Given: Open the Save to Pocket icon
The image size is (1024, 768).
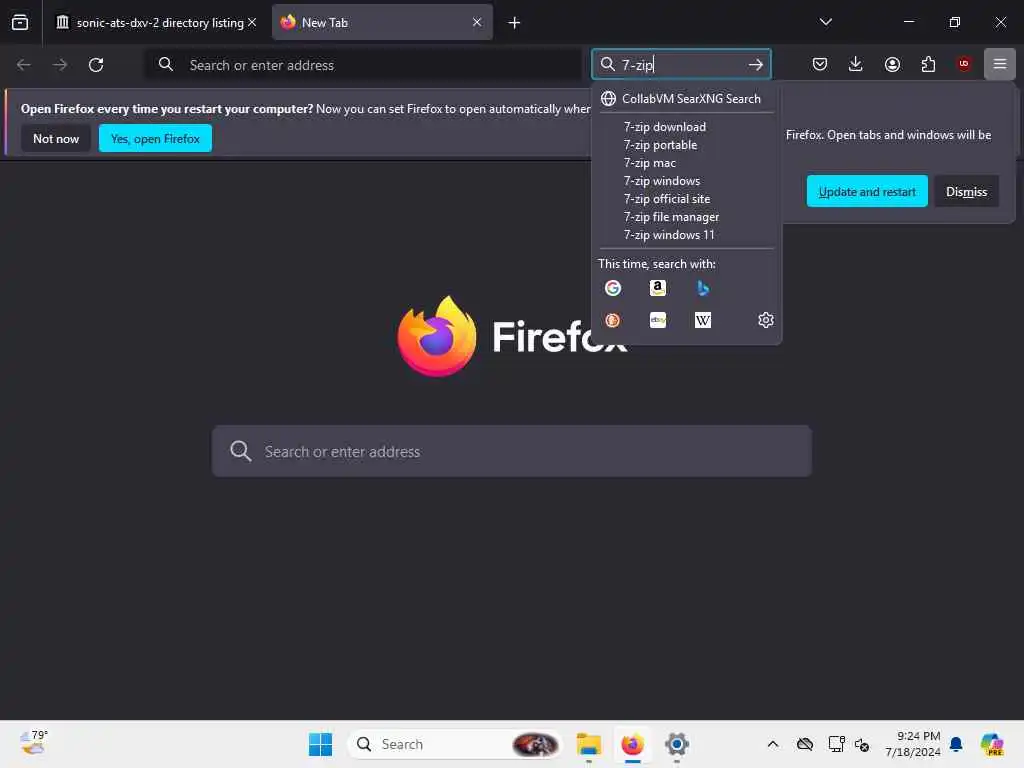Looking at the screenshot, I should tap(820, 64).
